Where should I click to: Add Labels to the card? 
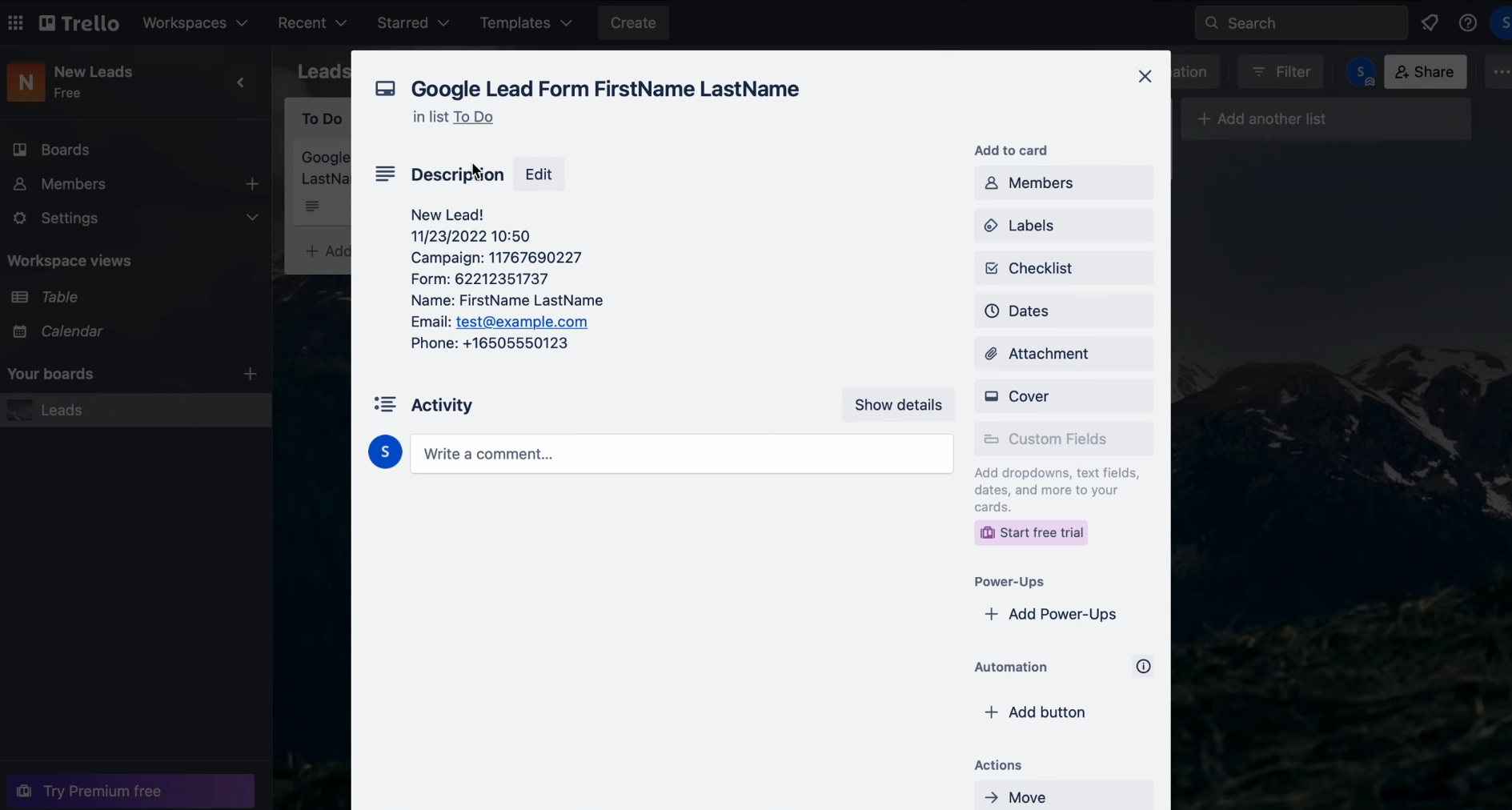[1064, 226]
